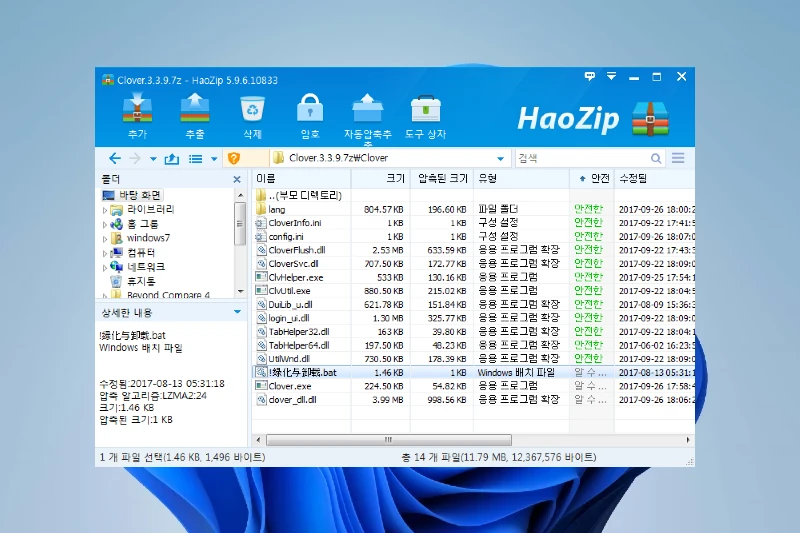The height and width of the screenshot is (533, 800).
Task: Select the ClvUtil.exe file
Action: tap(473, 291)
